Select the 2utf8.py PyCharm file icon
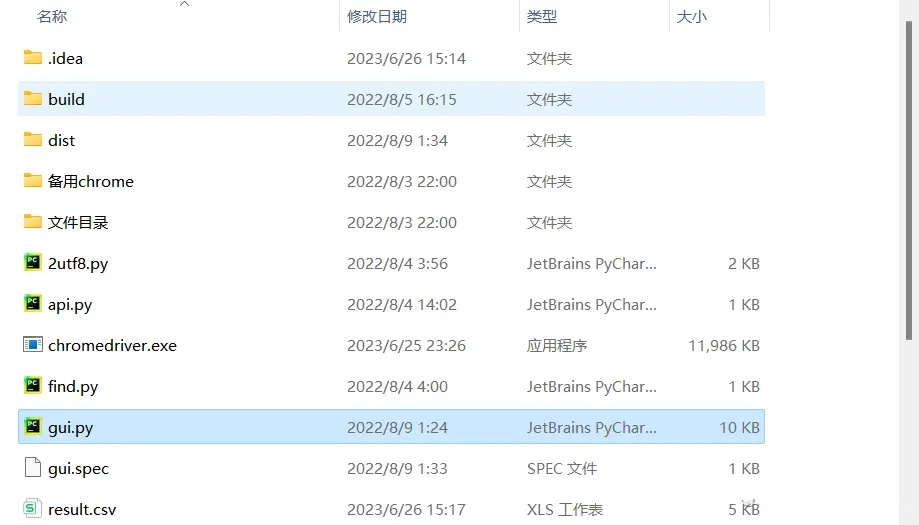The image size is (919, 525). (33, 263)
